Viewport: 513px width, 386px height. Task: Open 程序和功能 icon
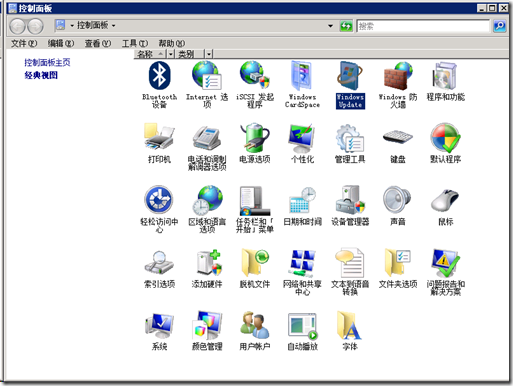[x=446, y=82]
